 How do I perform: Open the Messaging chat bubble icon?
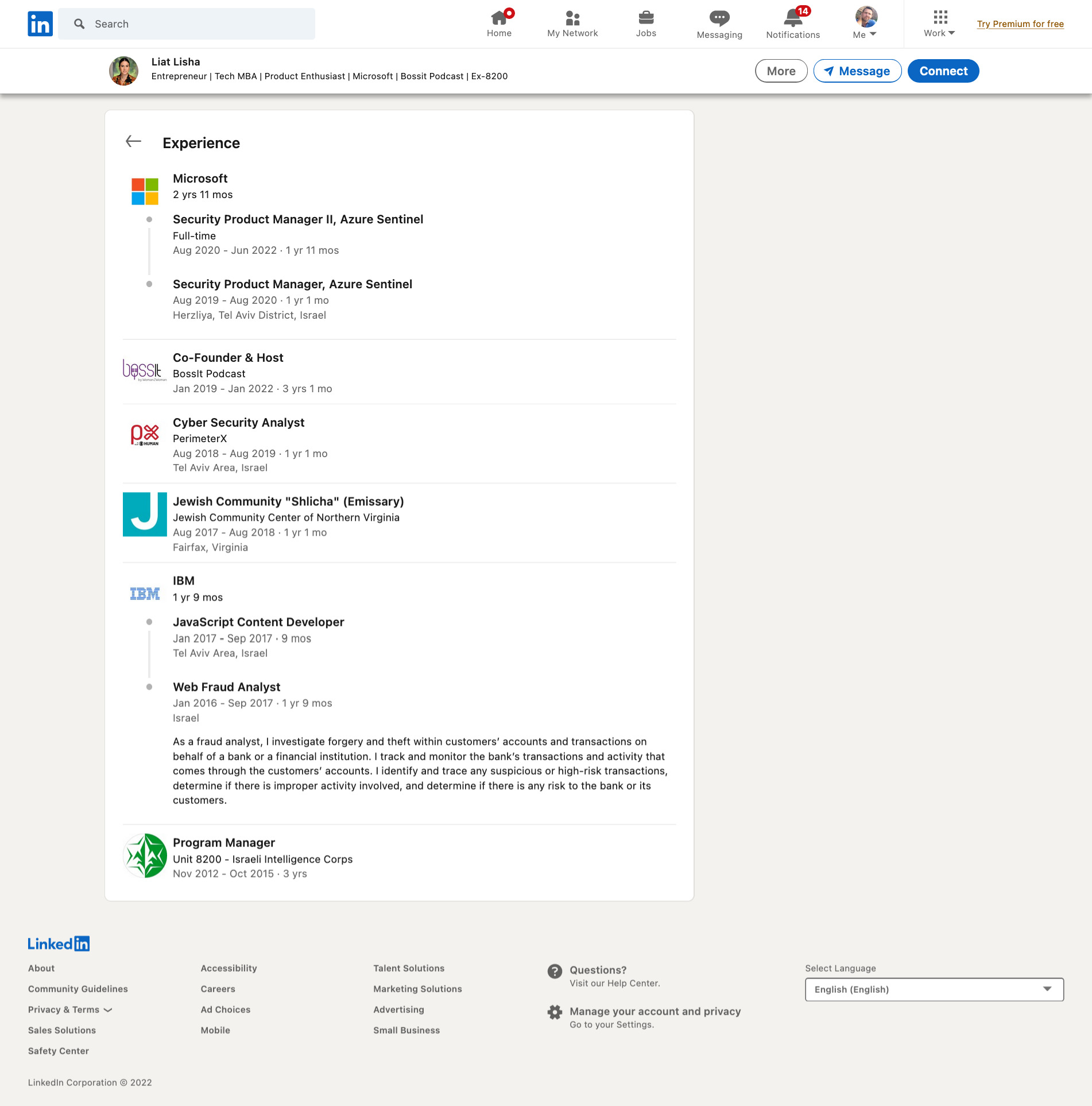point(719,18)
